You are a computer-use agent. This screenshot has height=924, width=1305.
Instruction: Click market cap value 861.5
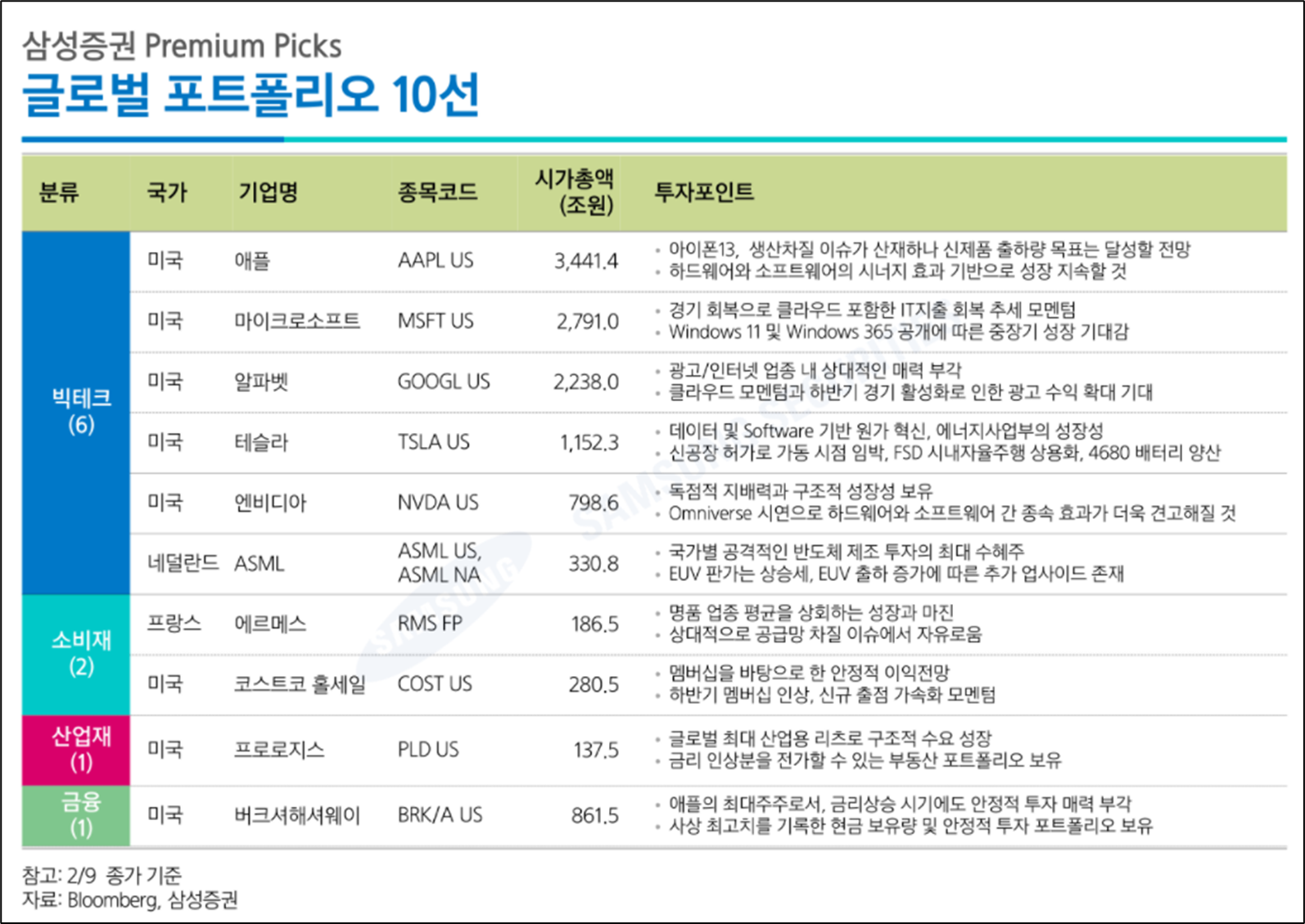tap(595, 815)
